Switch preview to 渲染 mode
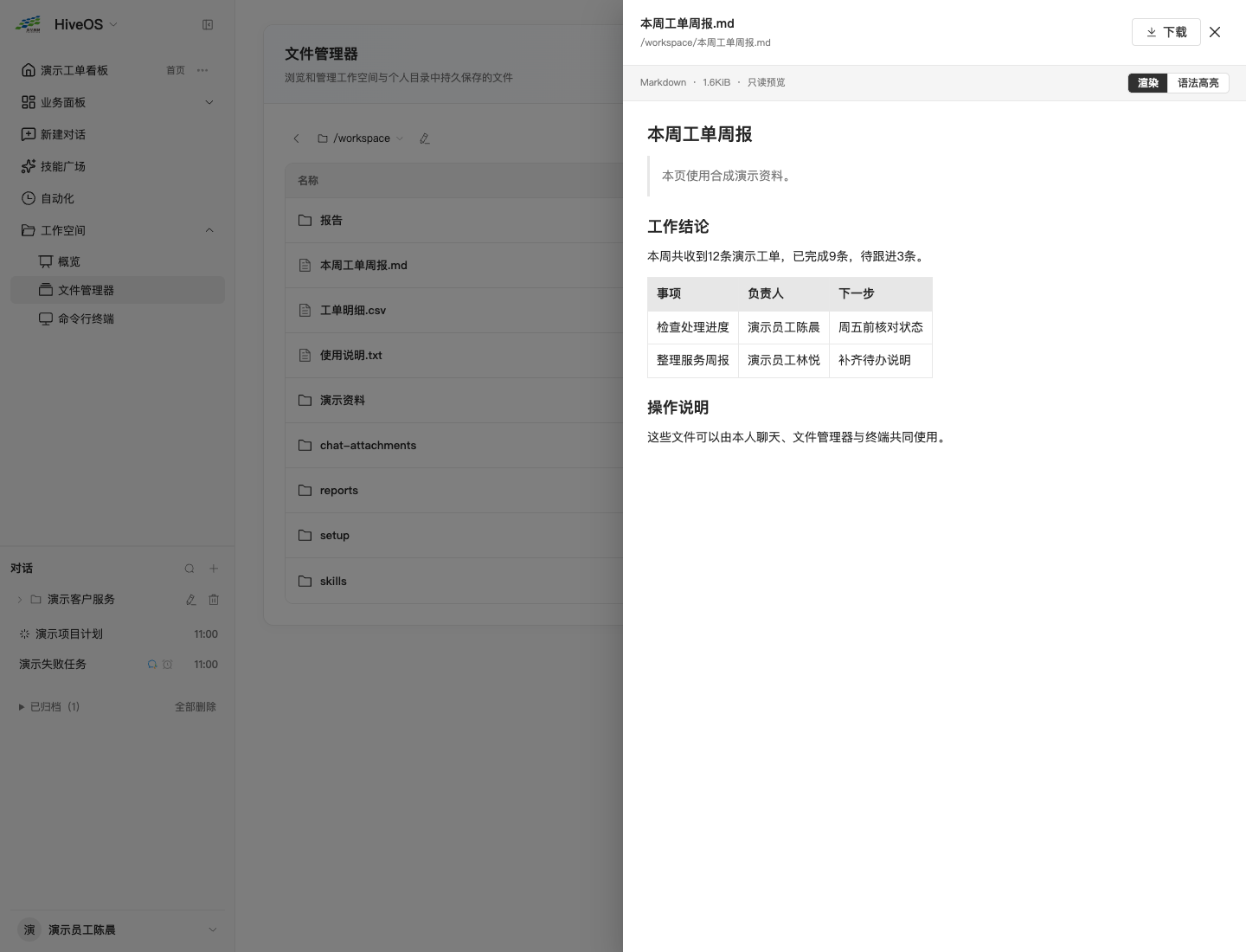This screenshot has width=1246, height=952. pyautogui.click(x=1148, y=83)
